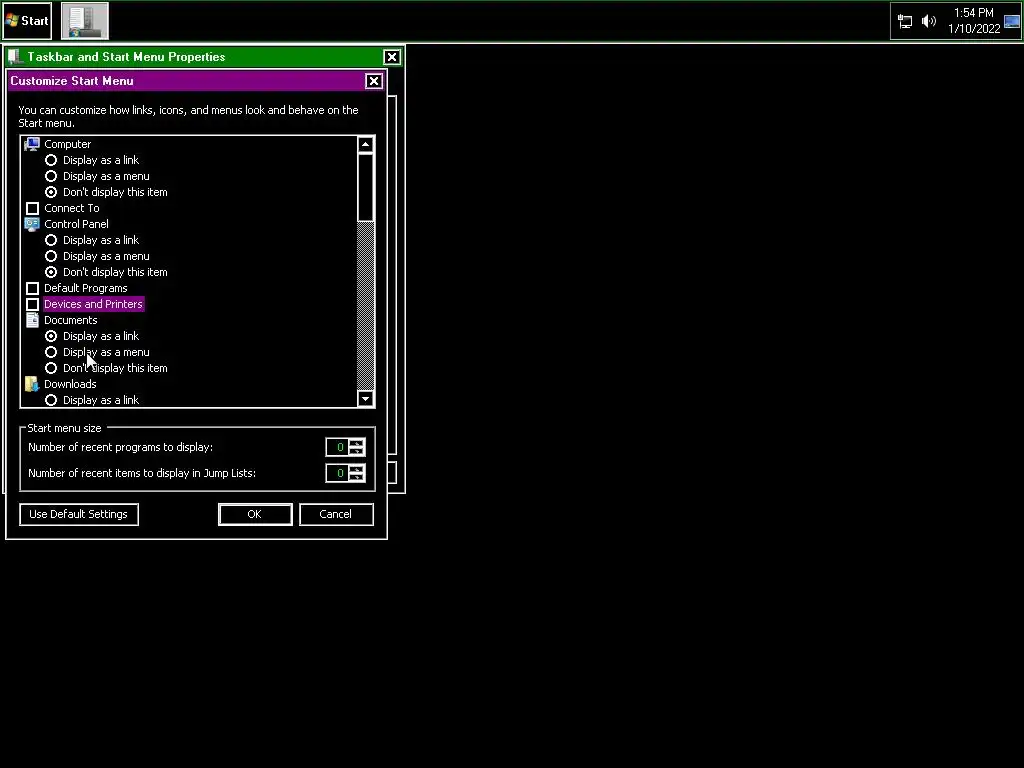Select Documents 'Don't display this item'

point(51,368)
